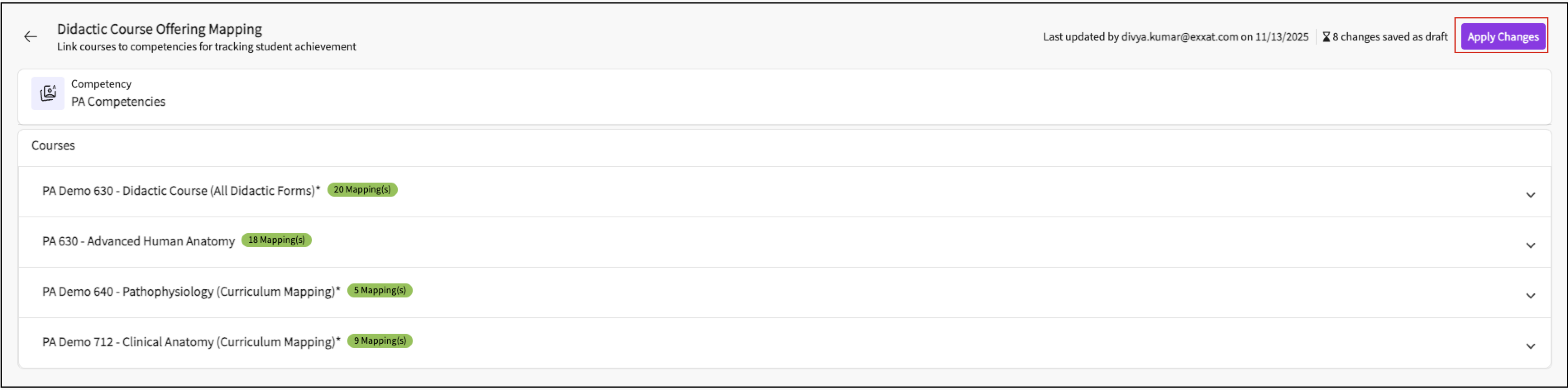1568x390 pixels.
Task: Expand PA Demo 712 Clinical Anatomy chevron
Action: pyautogui.click(x=1530, y=347)
